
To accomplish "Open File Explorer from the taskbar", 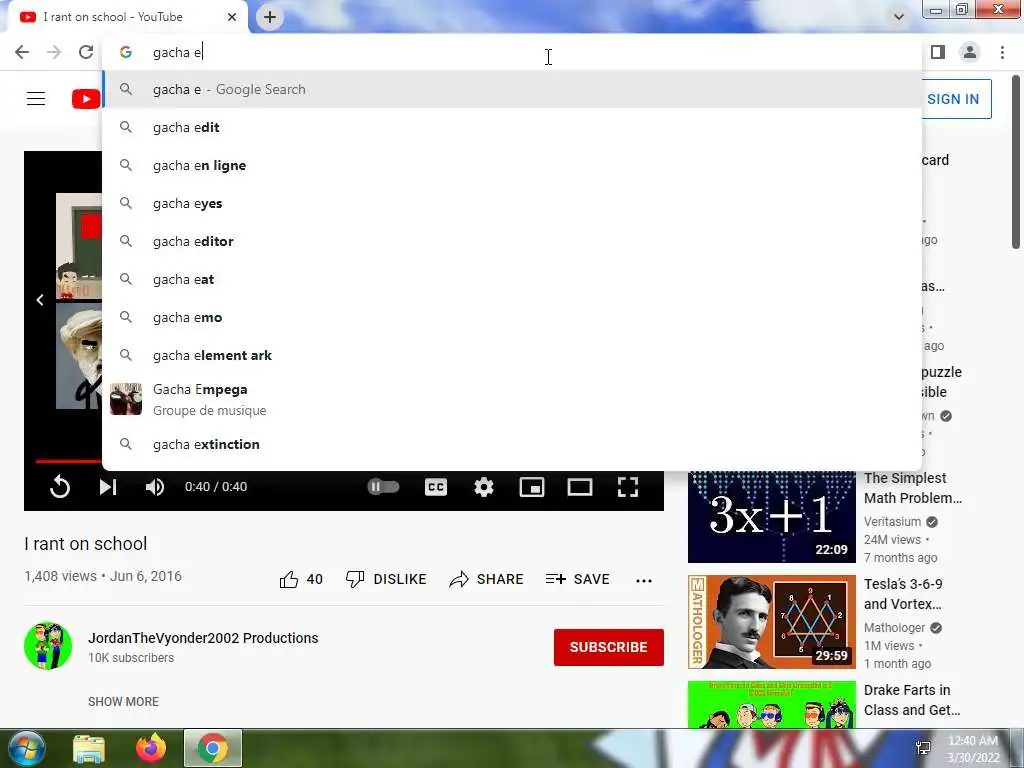I will (89, 748).
